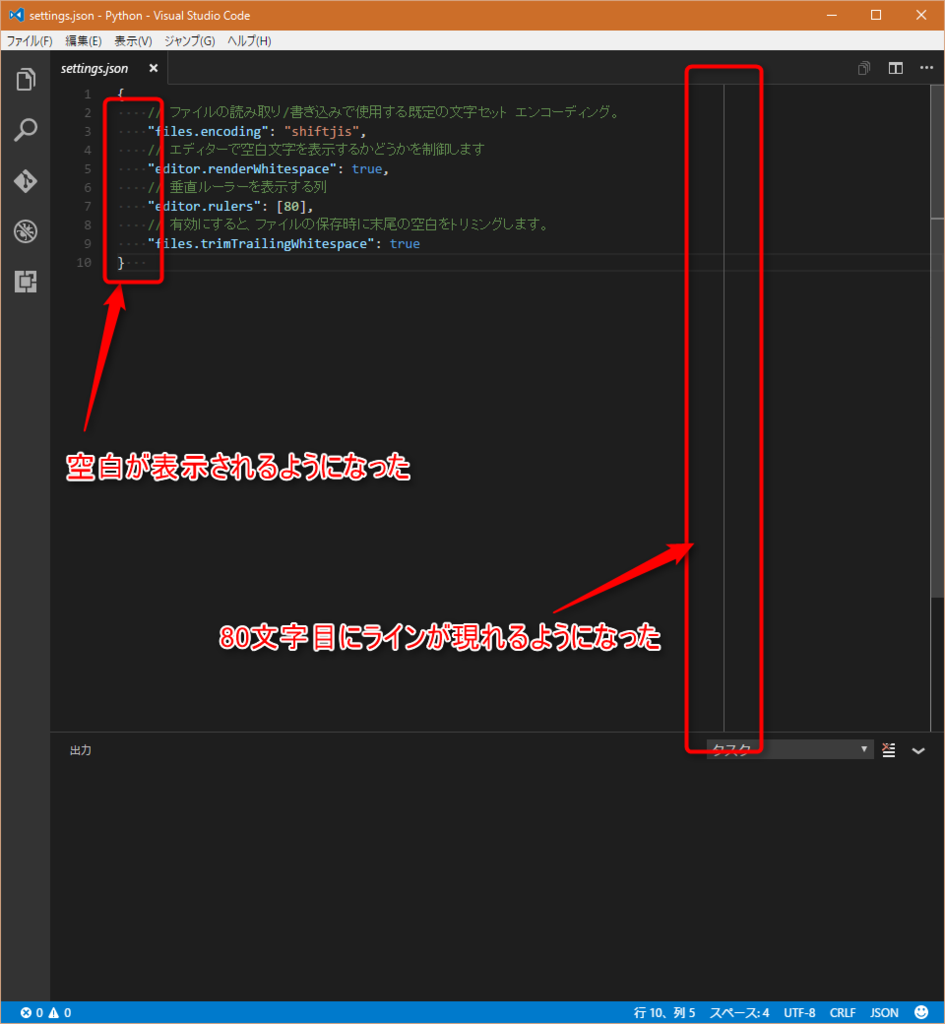Viewport: 945px width, 1024px height.
Task: Click the "files.encoding" key in editor
Action: point(208,131)
